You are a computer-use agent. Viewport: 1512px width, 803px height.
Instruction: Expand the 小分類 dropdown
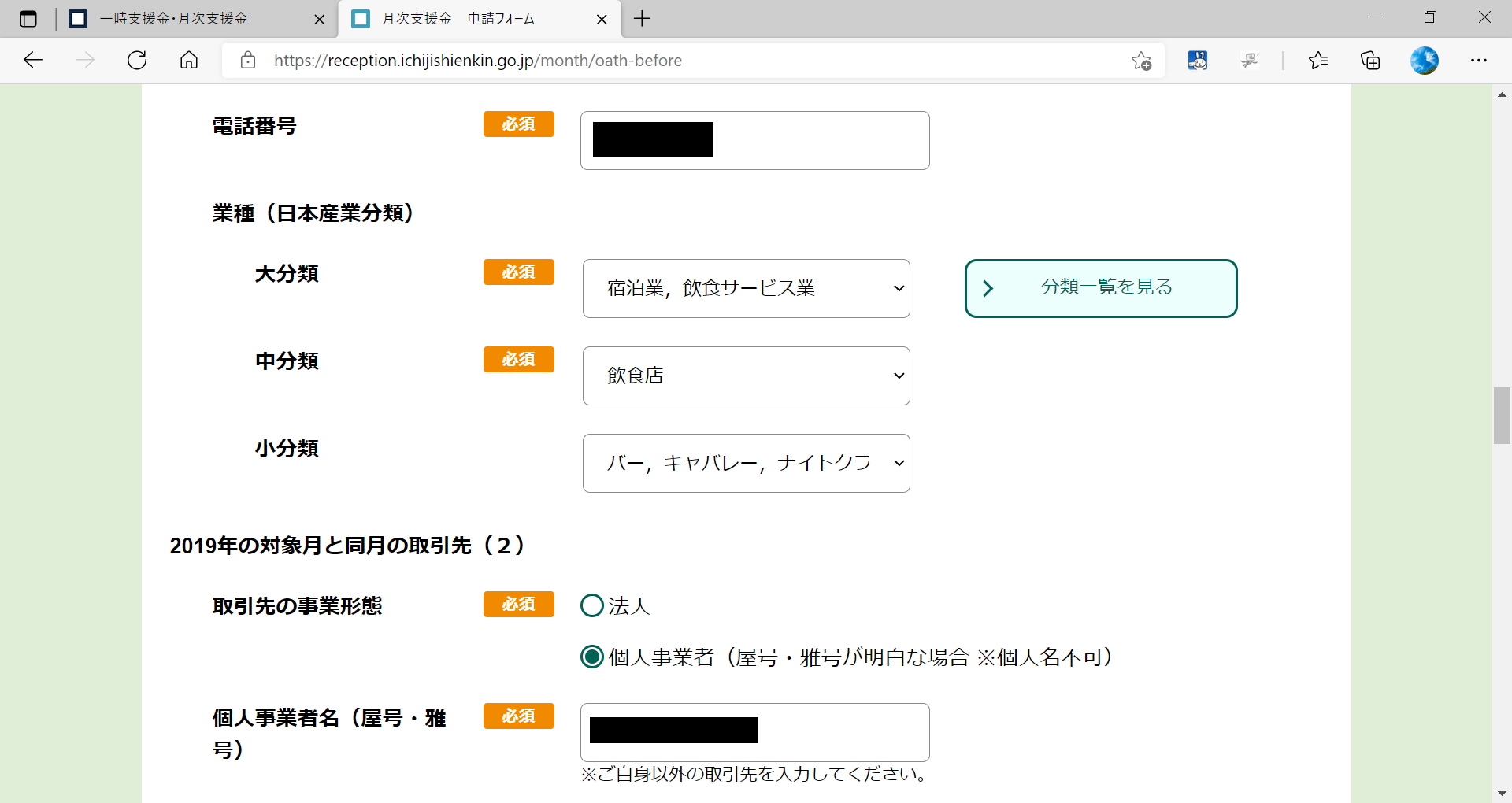pyautogui.click(x=746, y=463)
